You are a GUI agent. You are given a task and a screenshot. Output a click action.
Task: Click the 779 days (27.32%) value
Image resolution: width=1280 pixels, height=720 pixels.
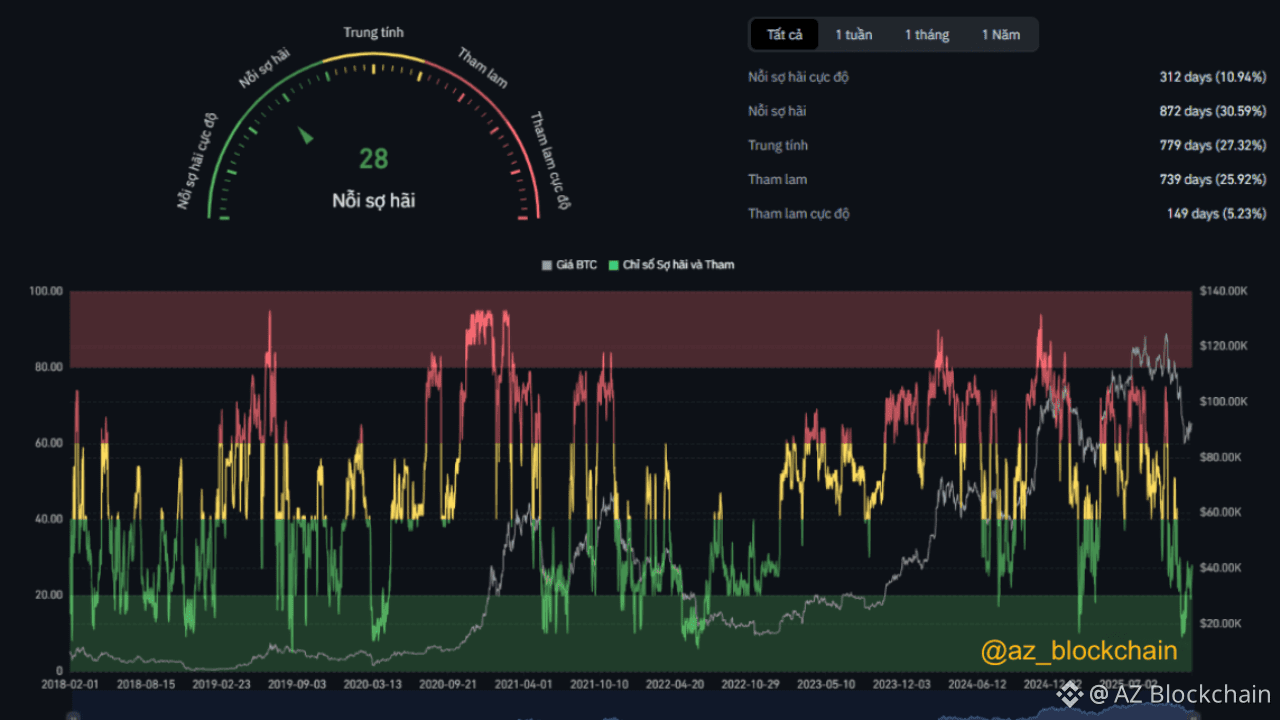[x=1213, y=145]
